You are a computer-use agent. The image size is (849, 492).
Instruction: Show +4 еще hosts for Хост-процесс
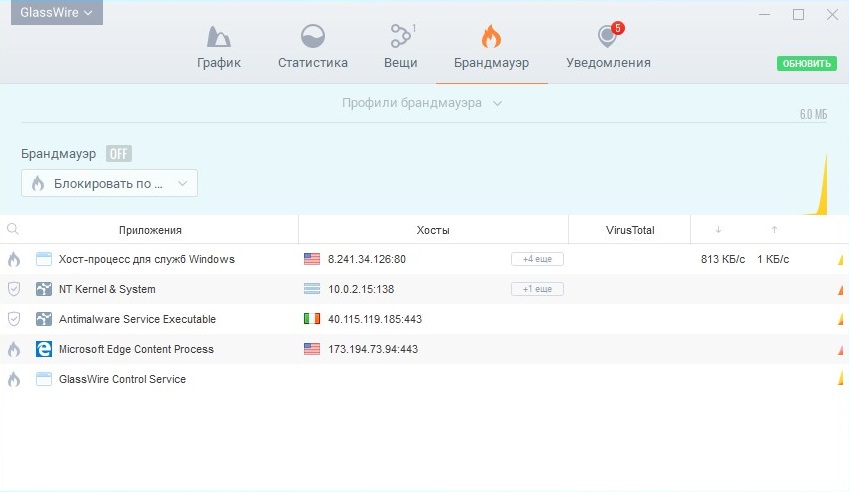coord(537,259)
